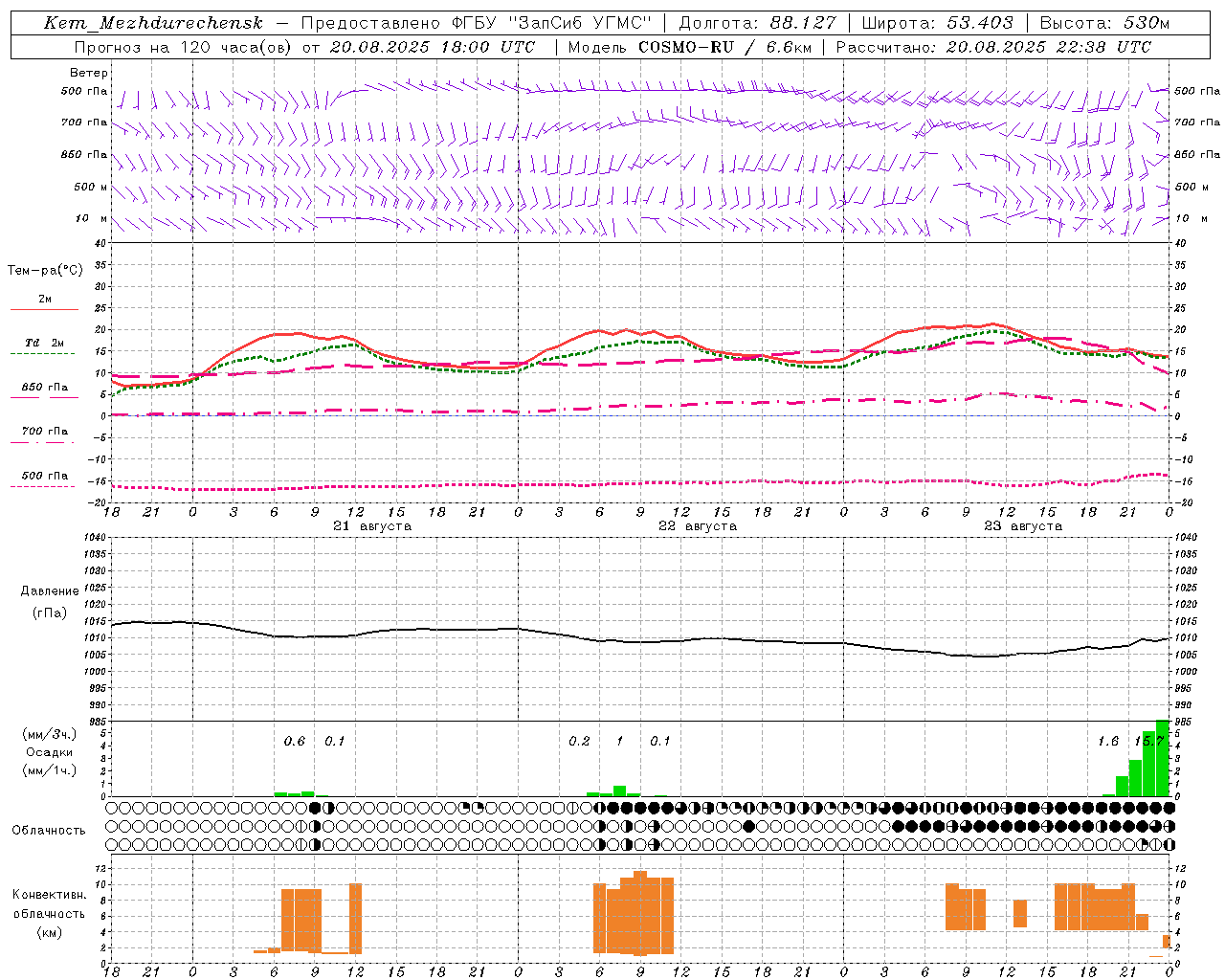The height and width of the screenshot is (980, 1225).
Task: Click the Осадки precipitation panel label
Action: point(49,752)
